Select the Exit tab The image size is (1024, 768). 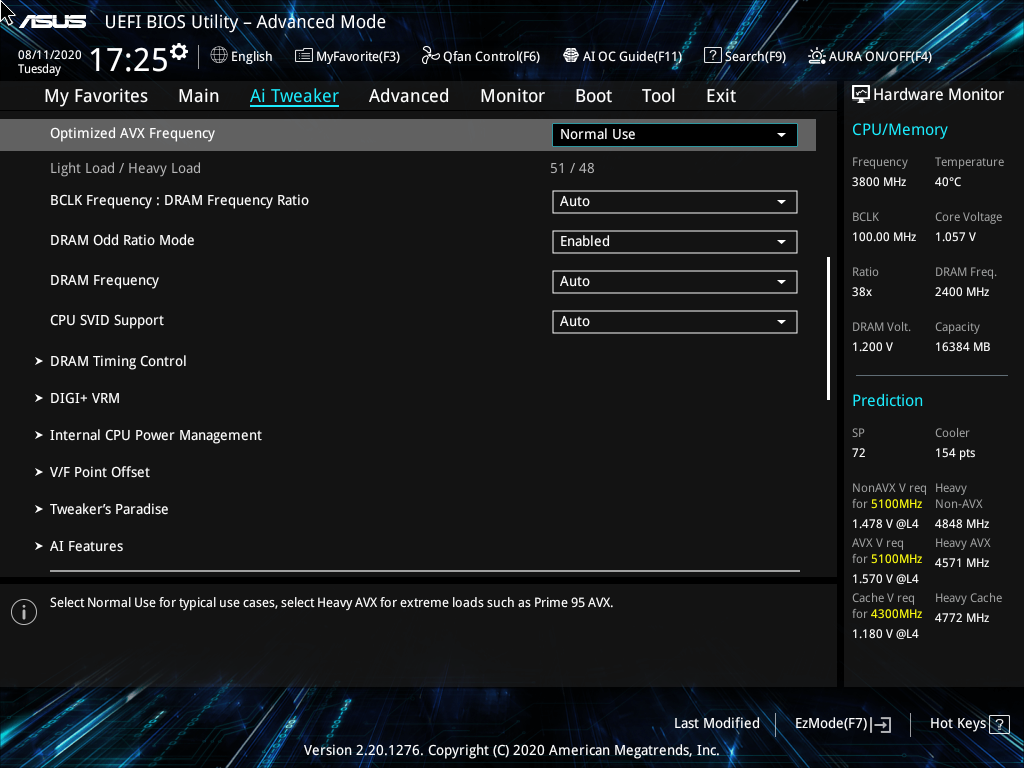coord(721,96)
